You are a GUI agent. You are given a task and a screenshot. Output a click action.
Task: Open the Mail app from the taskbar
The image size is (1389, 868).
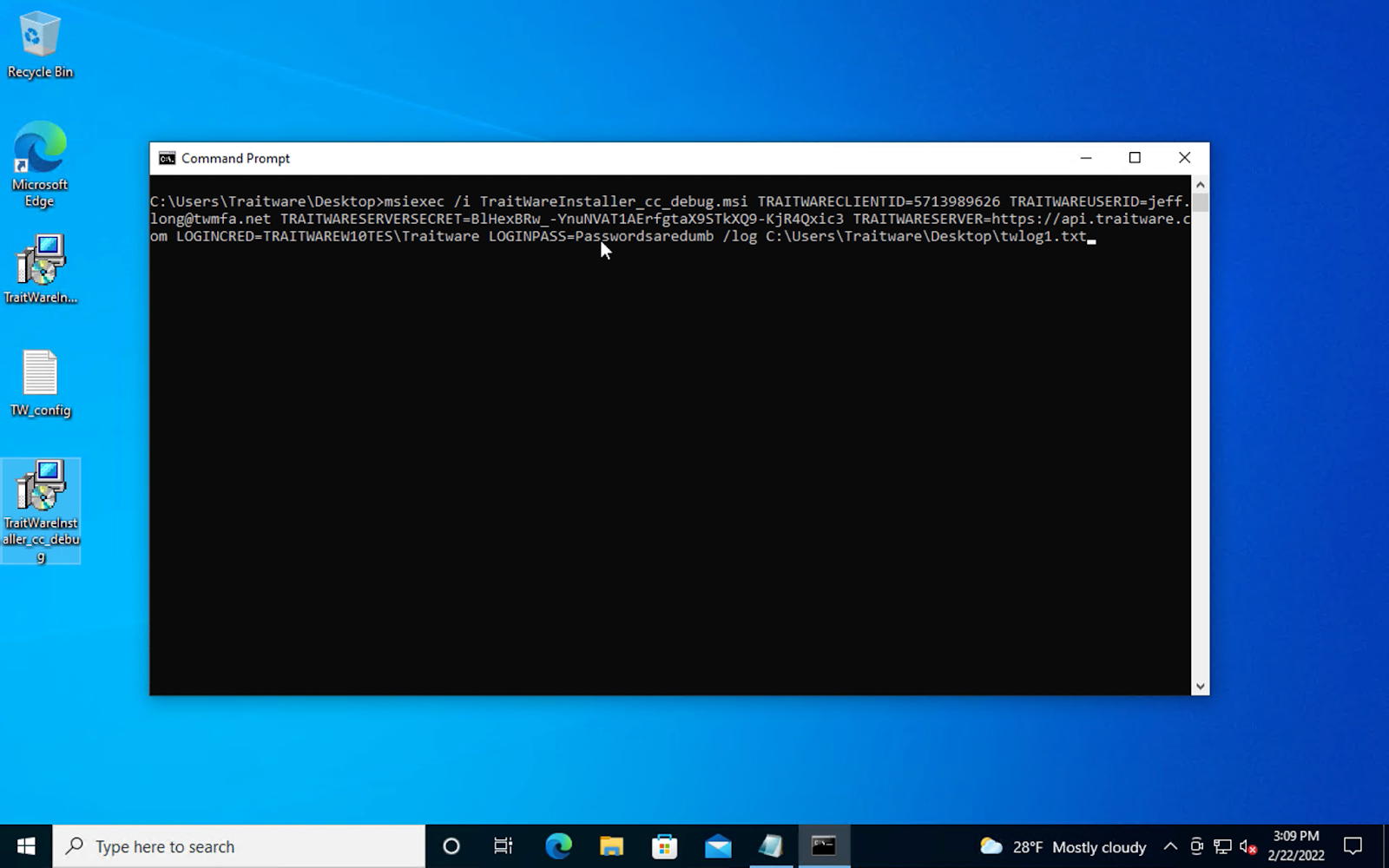pos(718,846)
